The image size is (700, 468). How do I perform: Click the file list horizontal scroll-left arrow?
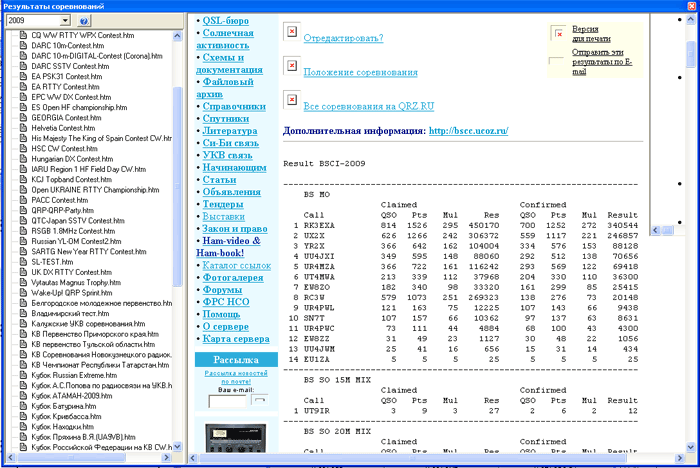point(11,458)
